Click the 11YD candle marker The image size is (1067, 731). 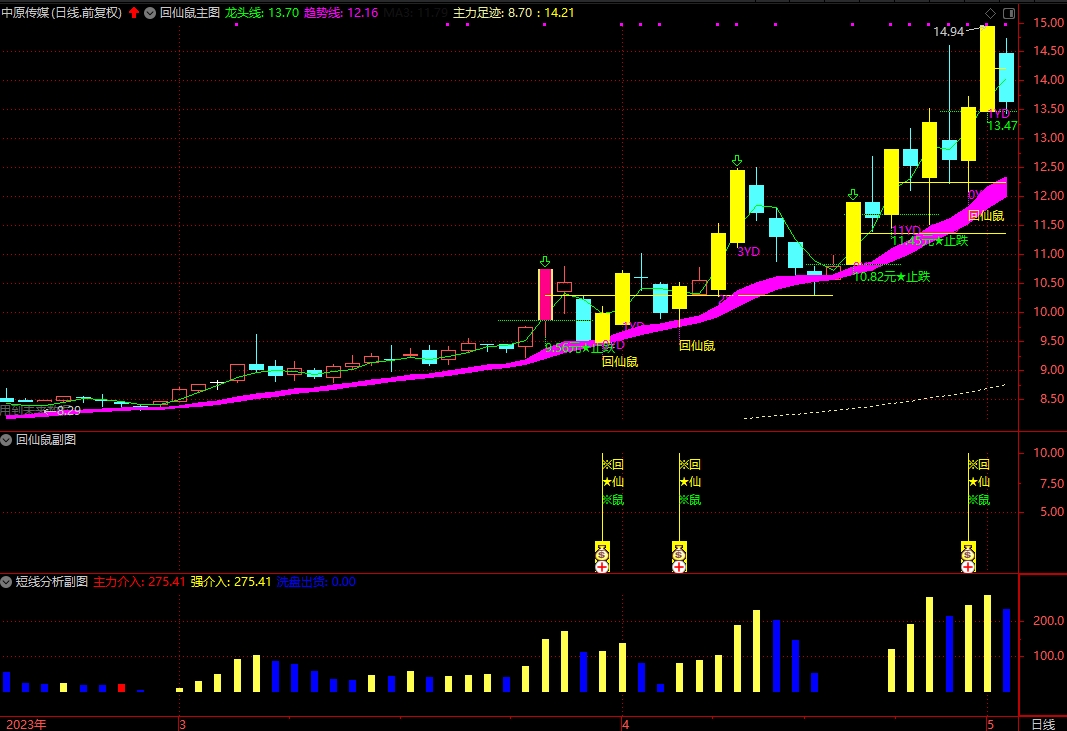[x=906, y=230]
